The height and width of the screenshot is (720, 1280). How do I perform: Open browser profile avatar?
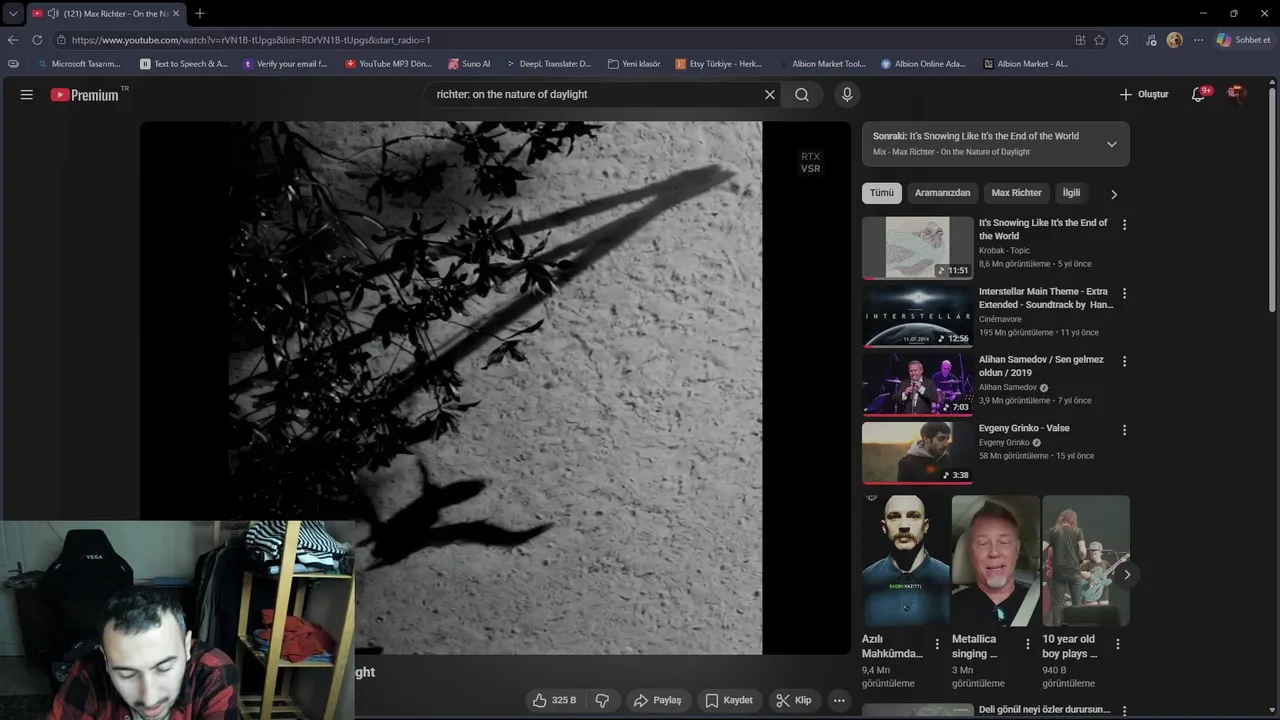1175,40
